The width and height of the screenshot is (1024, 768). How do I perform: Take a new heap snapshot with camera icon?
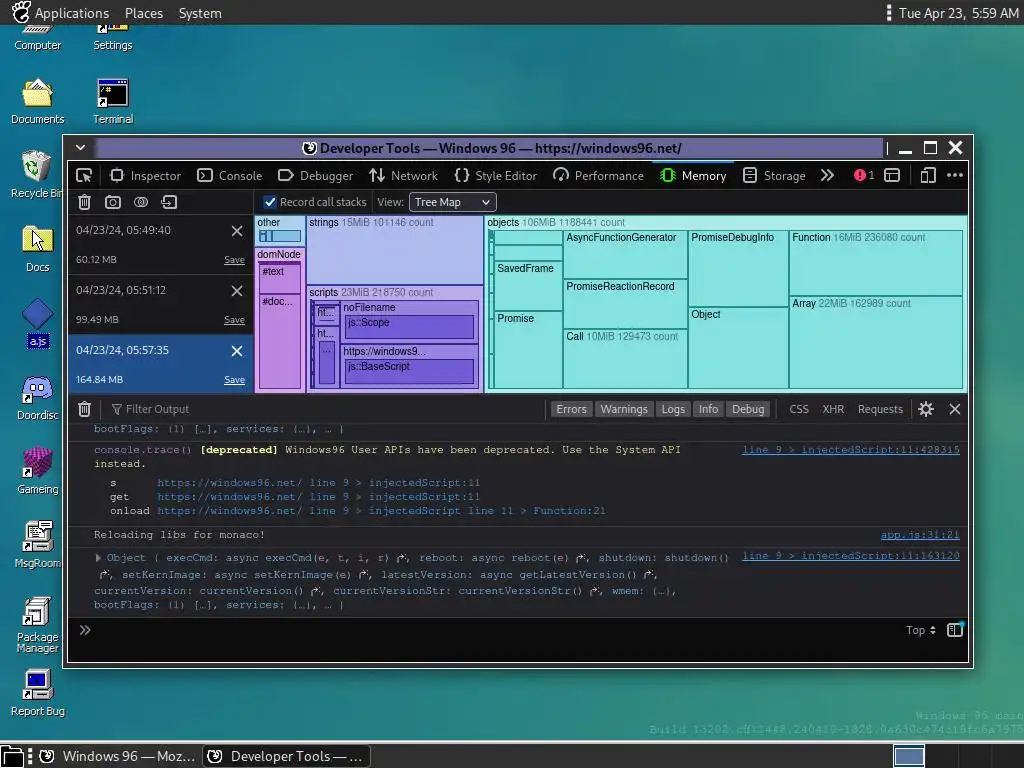[113, 202]
